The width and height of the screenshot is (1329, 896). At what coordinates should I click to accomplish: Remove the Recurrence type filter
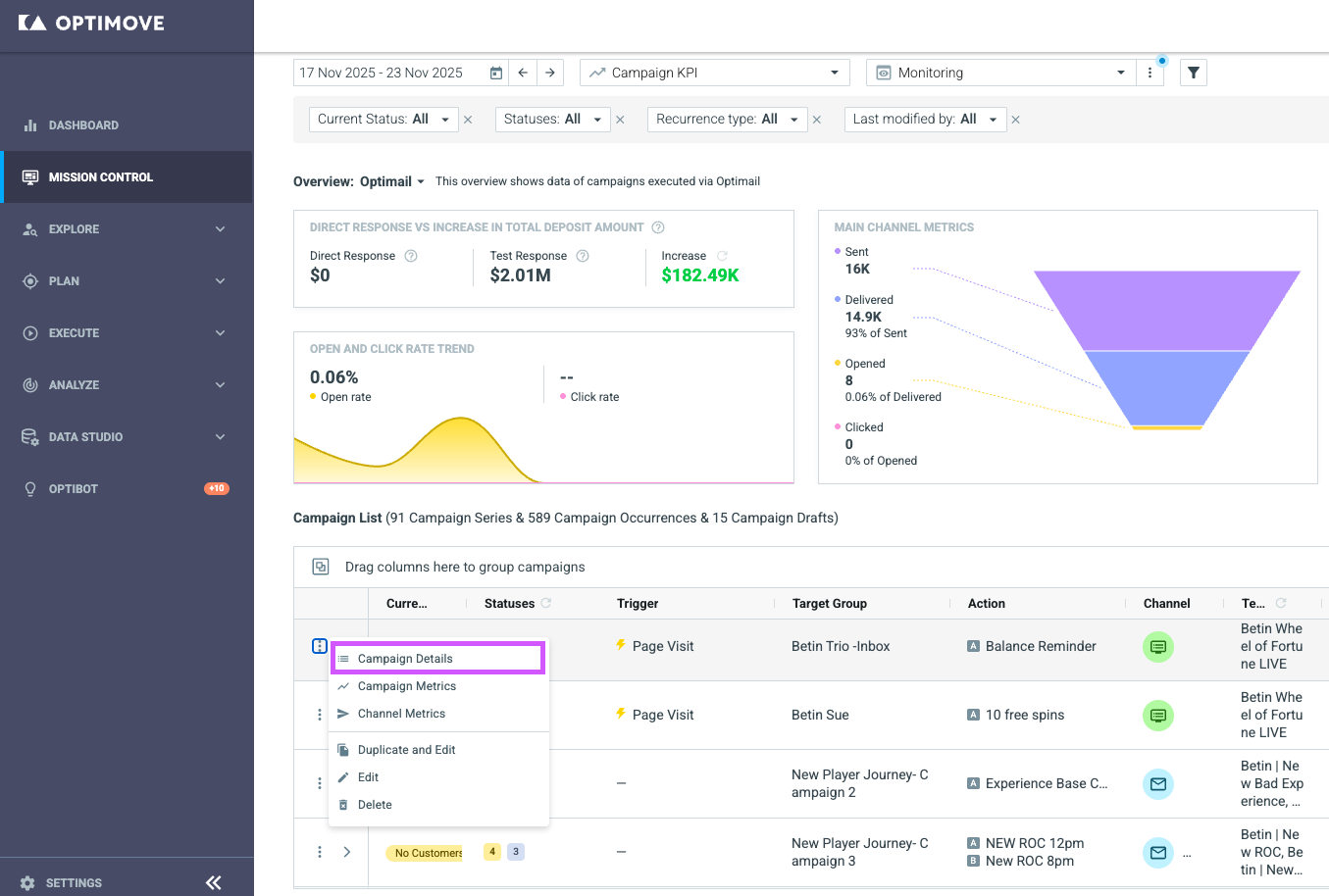(816, 120)
